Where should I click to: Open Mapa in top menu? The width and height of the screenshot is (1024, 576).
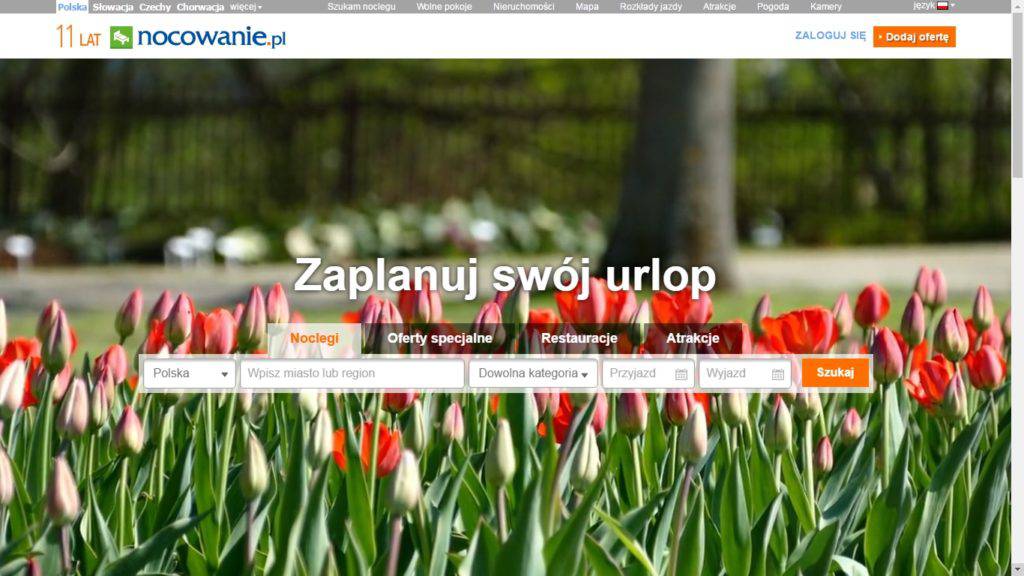point(586,7)
